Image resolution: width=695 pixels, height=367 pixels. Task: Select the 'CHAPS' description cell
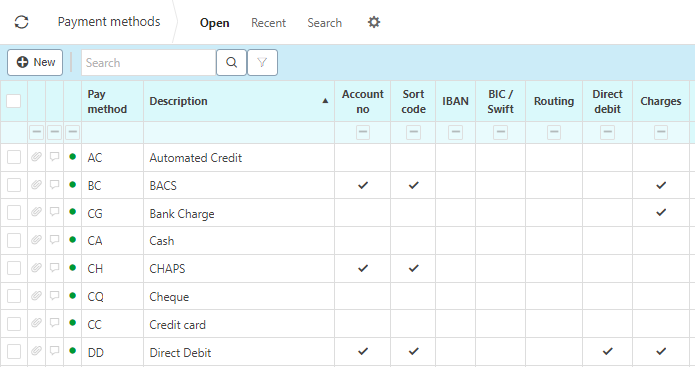pyautogui.click(x=239, y=268)
